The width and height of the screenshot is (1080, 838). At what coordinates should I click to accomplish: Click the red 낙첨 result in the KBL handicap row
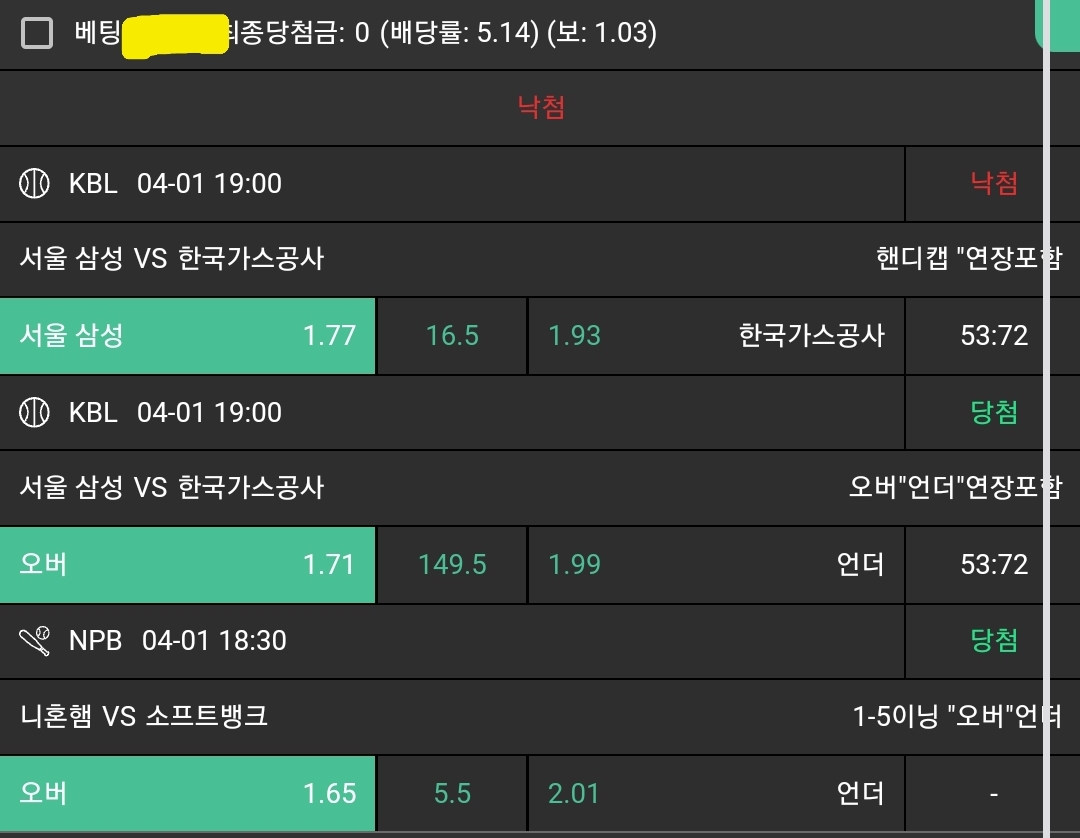pos(994,184)
